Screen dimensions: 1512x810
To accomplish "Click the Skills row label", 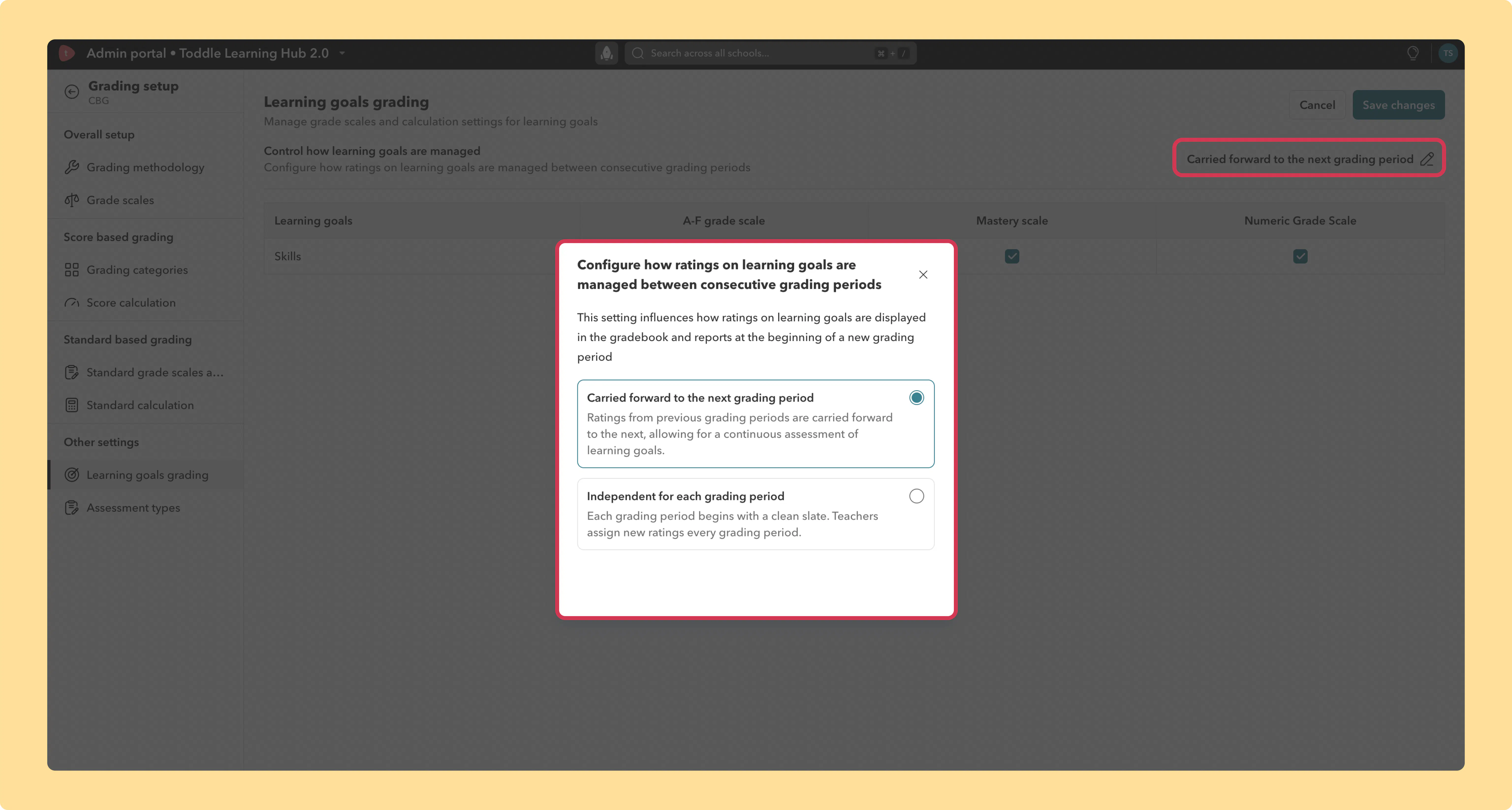I will (288, 256).
